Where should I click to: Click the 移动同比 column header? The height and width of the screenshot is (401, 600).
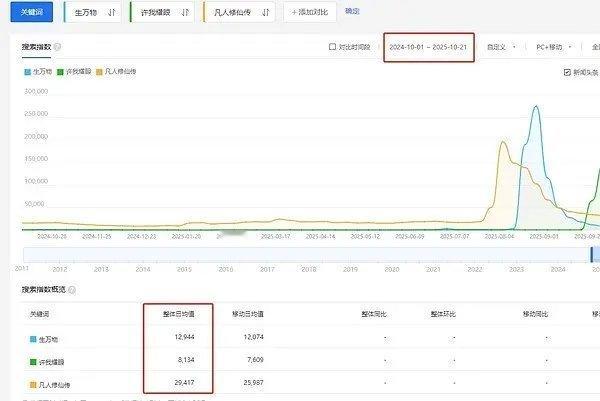535,314
